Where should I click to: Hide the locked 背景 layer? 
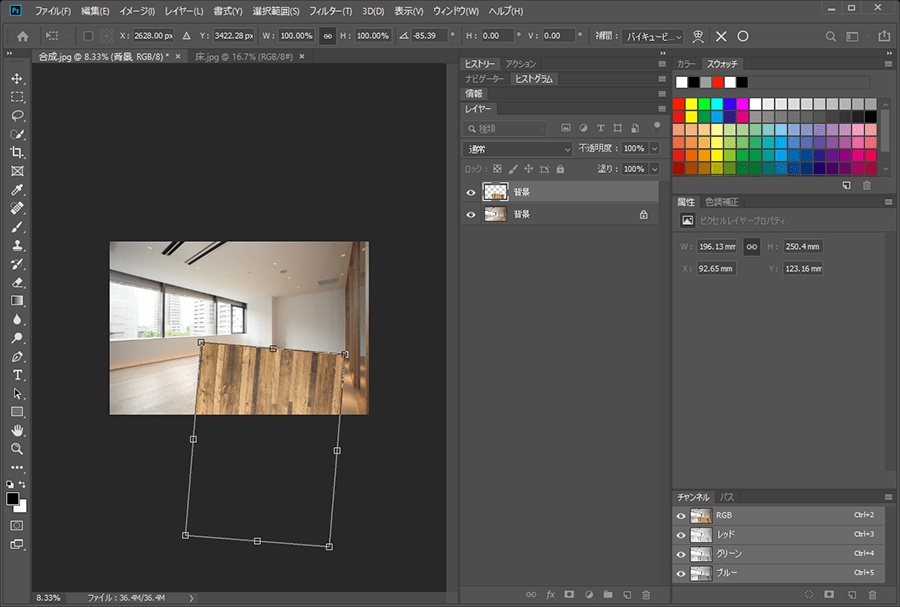pos(471,214)
